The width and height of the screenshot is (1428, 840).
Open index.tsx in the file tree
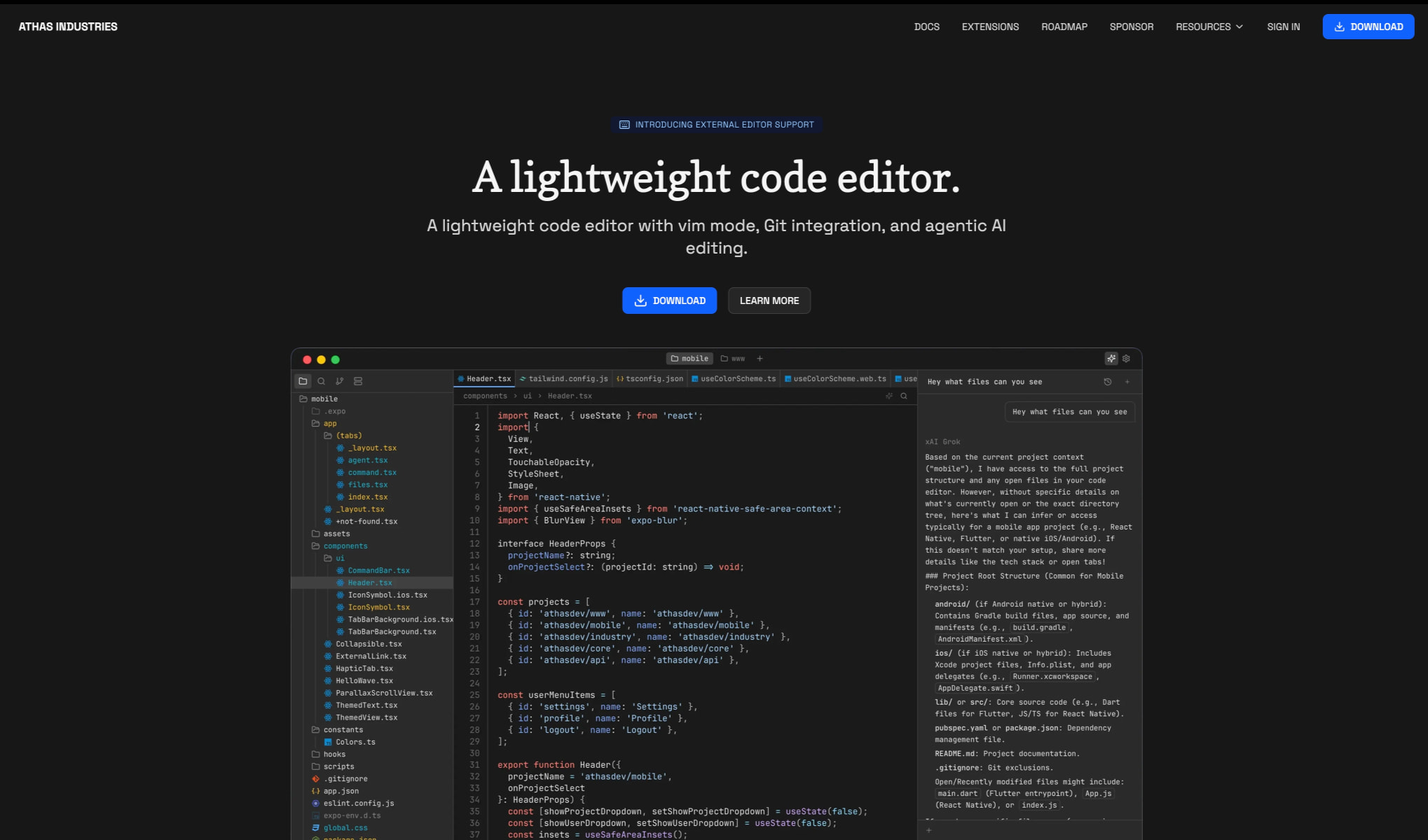[x=362, y=497]
